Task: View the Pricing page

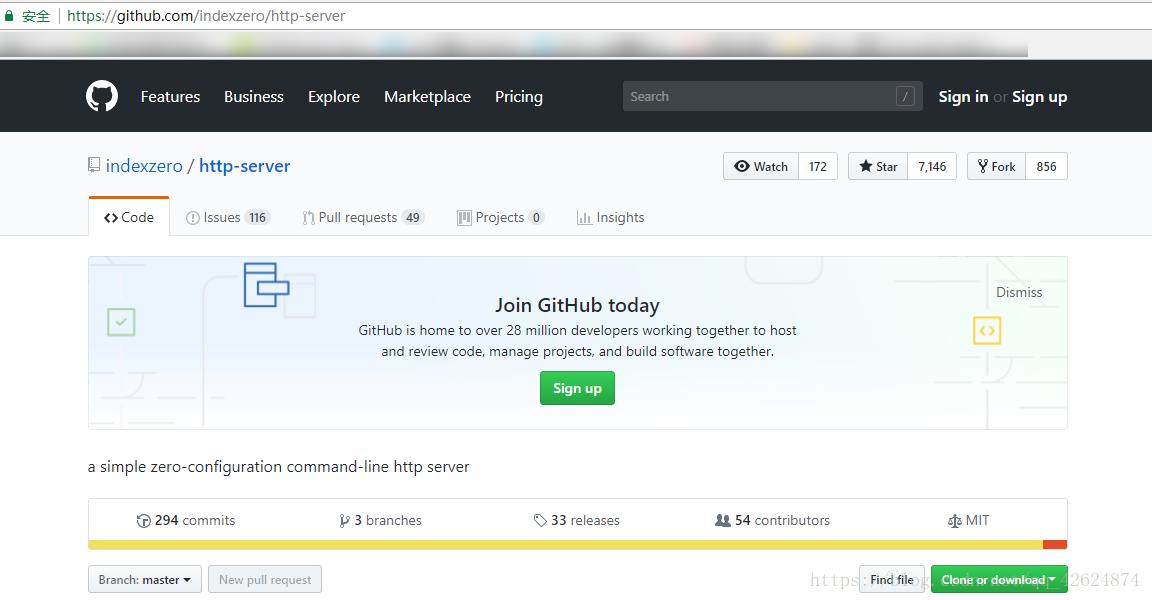Action: coord(519,96)
